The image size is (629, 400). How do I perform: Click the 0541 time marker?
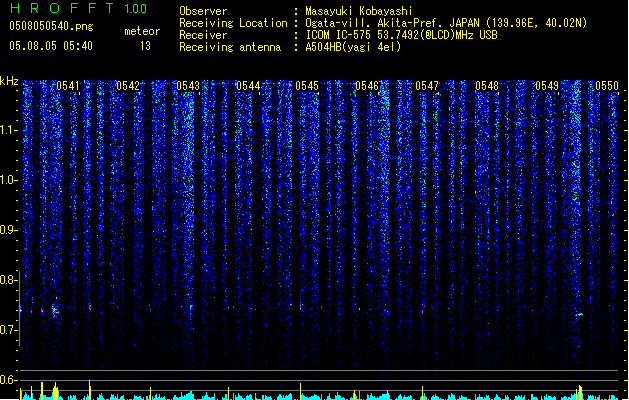[x=68, y=86]
